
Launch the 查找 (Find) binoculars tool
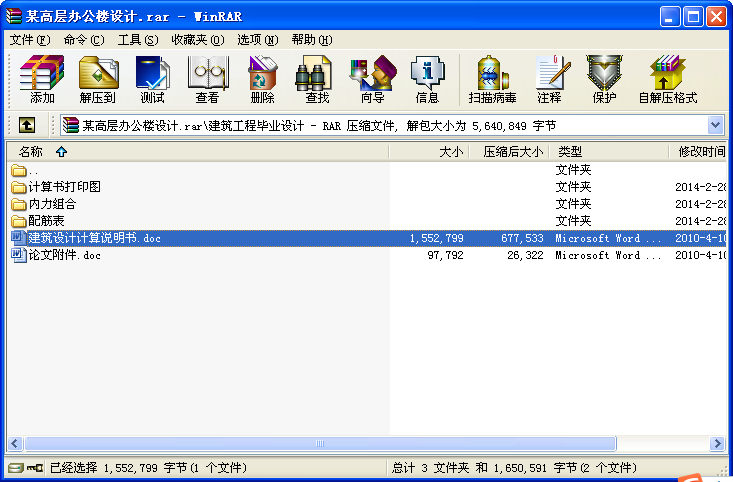317,79
